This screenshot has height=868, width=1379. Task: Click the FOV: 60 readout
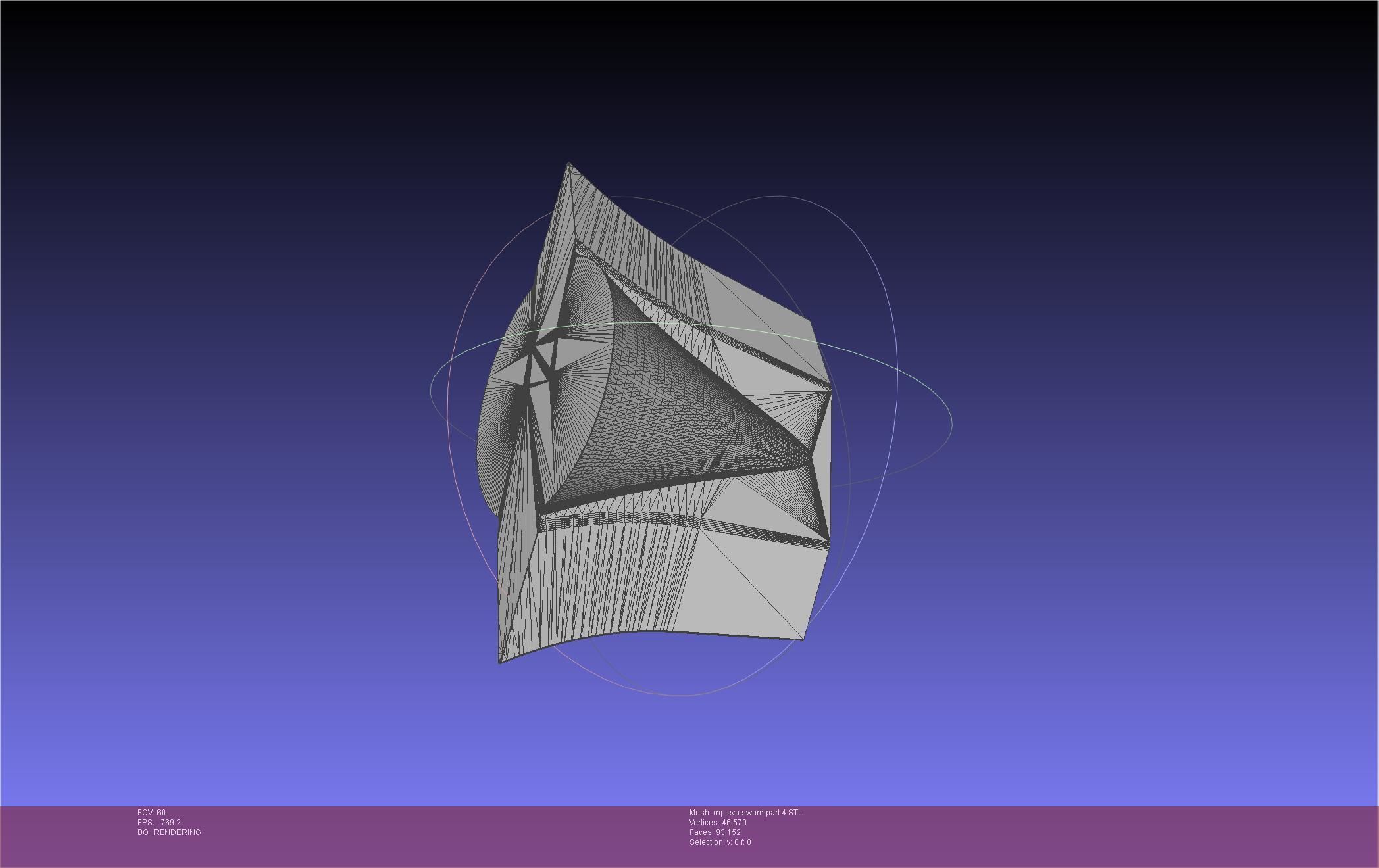151,813
